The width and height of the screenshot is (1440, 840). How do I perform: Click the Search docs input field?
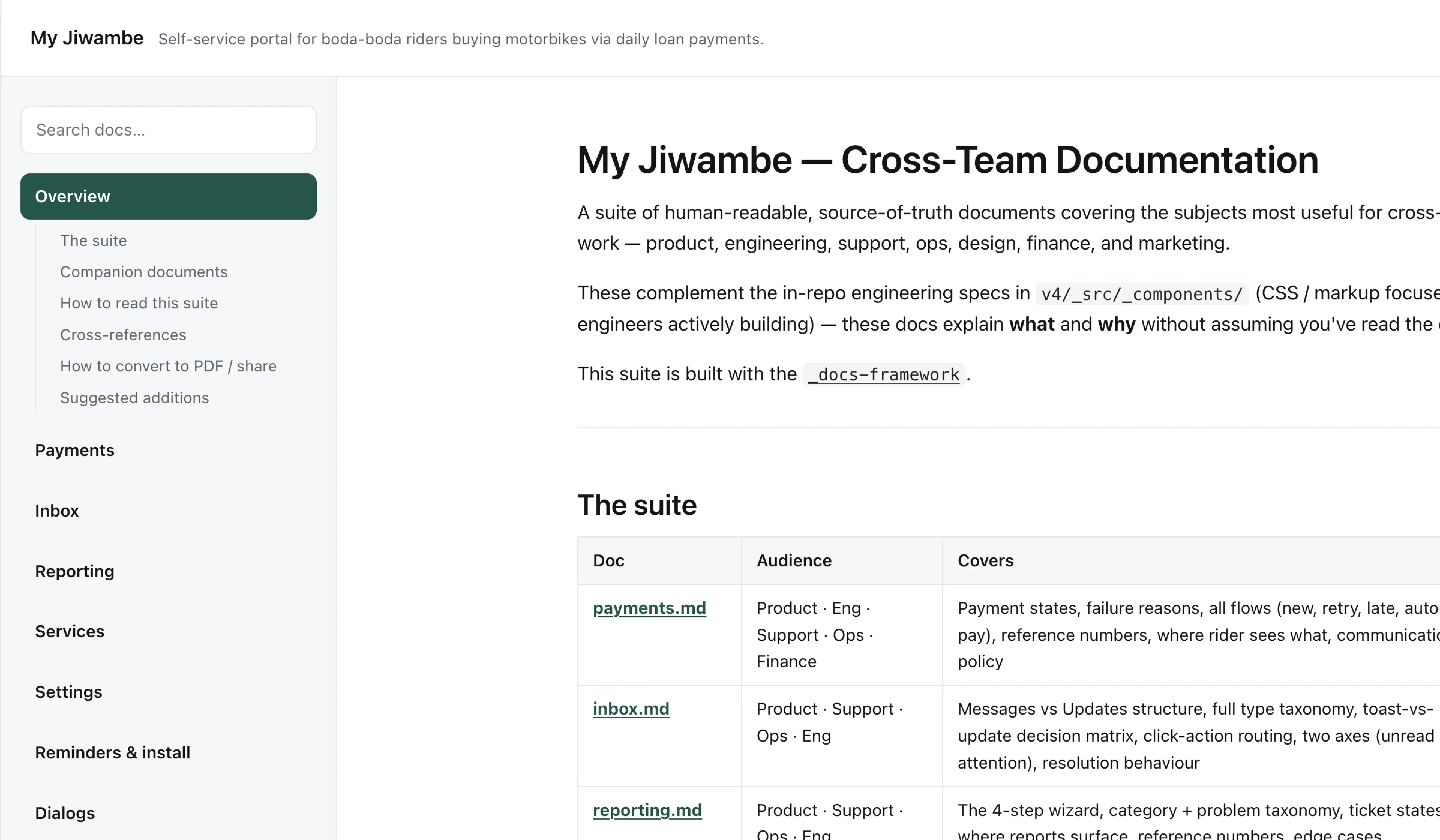168,130
